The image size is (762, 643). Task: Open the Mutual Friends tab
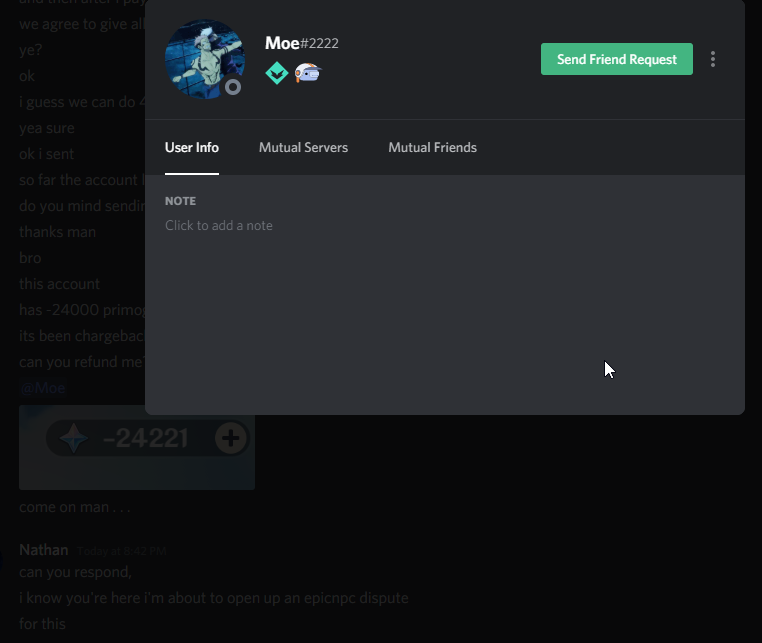tap(433, 147)
